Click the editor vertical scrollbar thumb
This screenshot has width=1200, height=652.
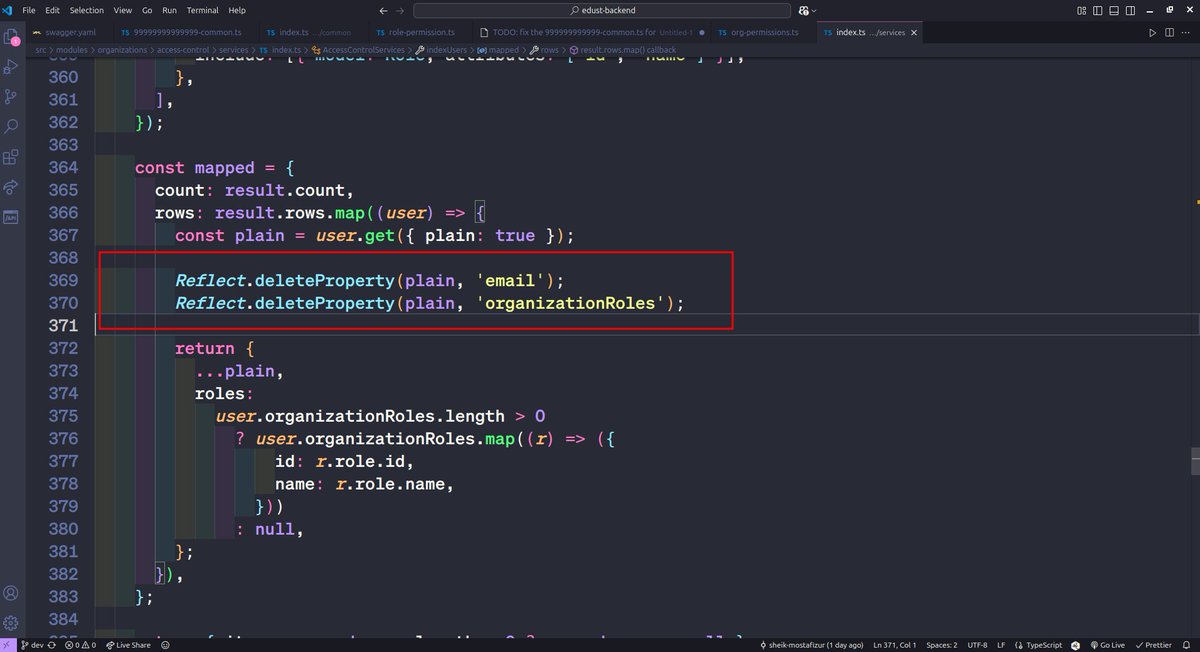pos(1194,460)
